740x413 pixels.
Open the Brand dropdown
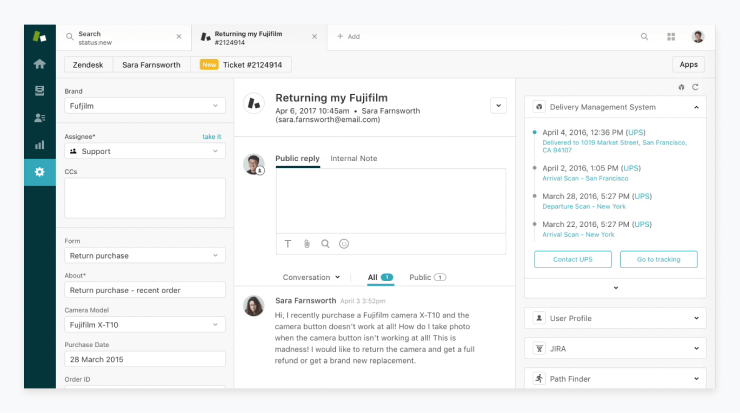click(145, 105)
